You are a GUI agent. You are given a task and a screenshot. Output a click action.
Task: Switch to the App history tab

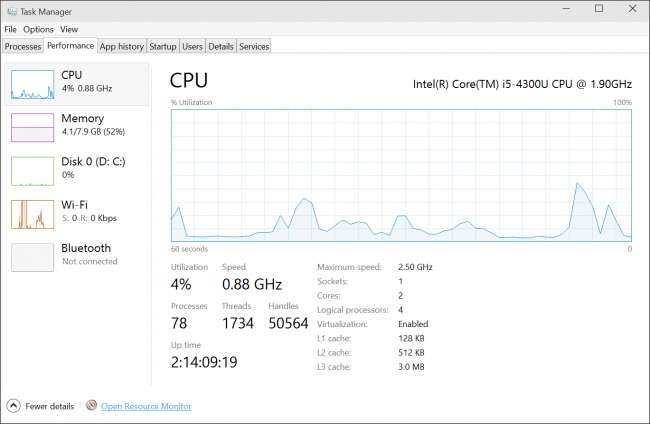click(x=122, y=46)
